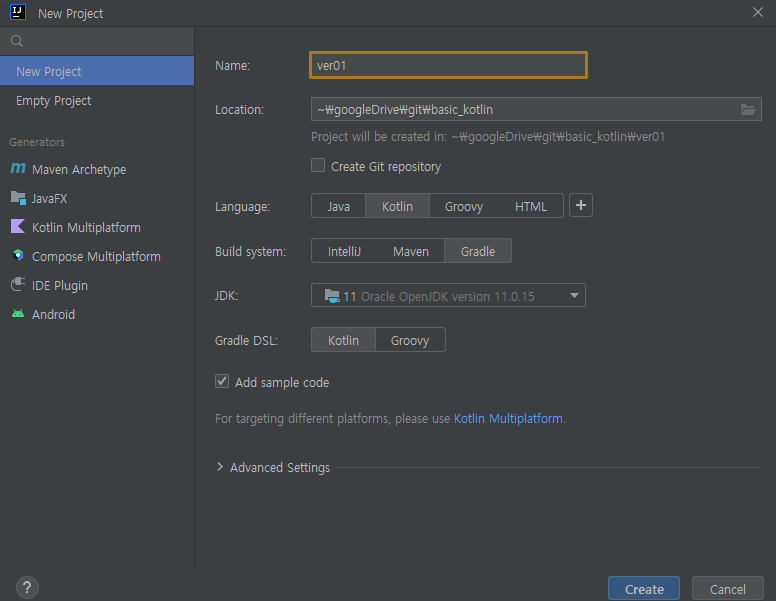776x601 pixels.
Task: Click the Create button
Action: (644, 589)
